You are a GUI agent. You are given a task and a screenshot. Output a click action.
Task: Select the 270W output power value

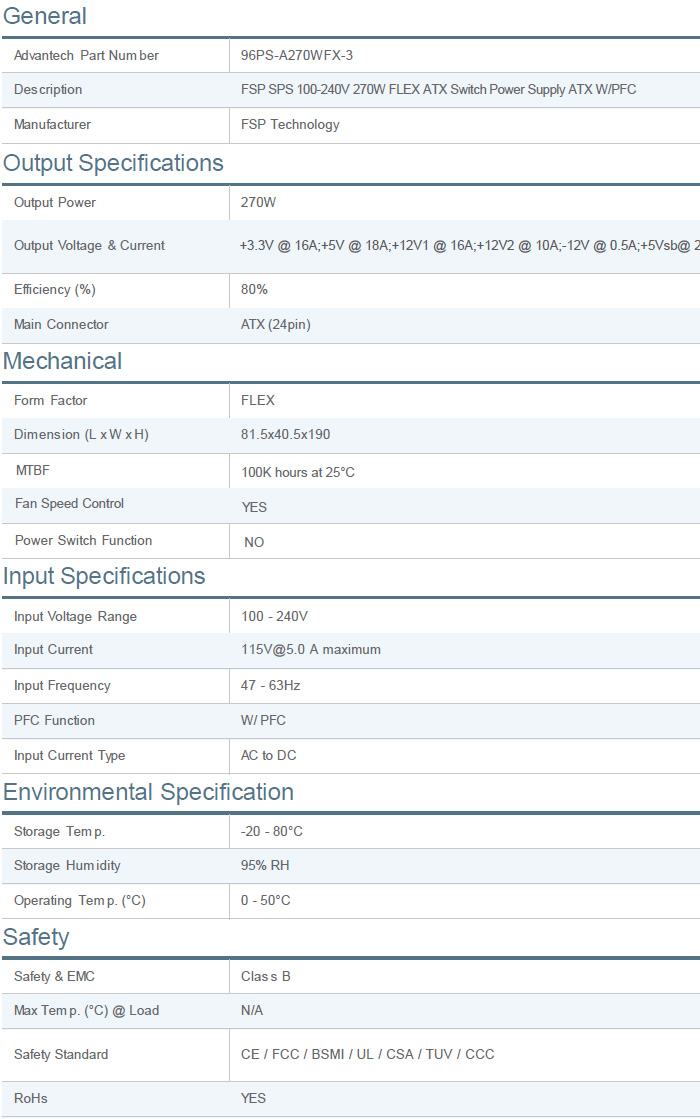258,203
